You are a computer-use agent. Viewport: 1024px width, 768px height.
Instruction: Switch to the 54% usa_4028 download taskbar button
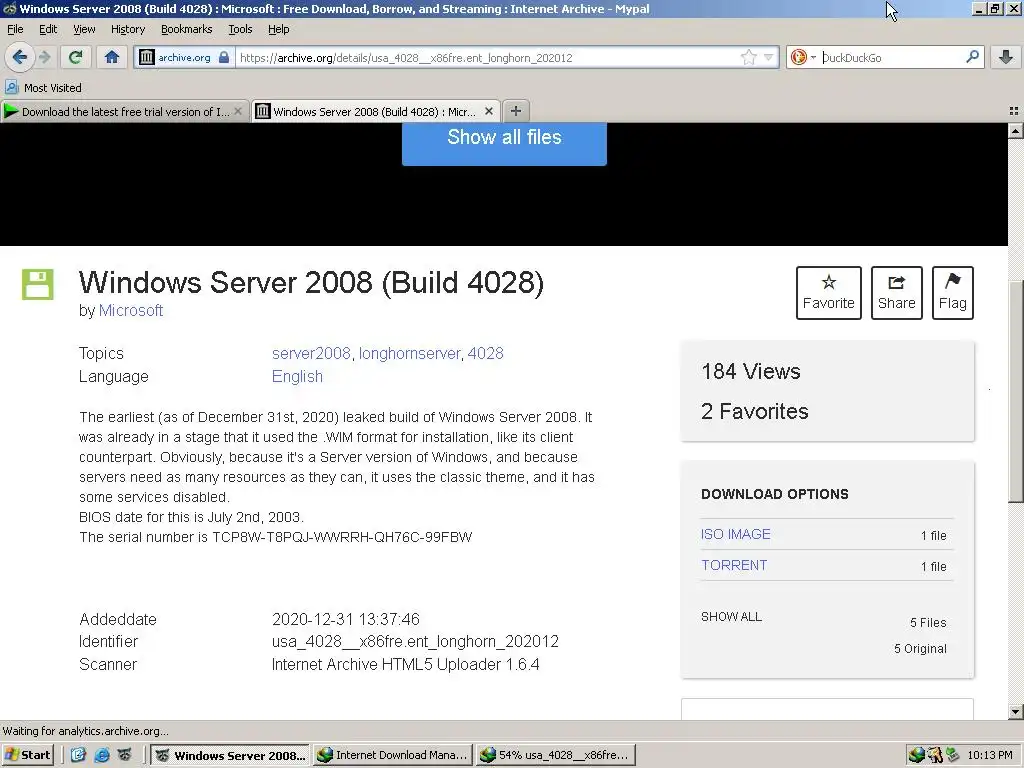click(555, 756)
